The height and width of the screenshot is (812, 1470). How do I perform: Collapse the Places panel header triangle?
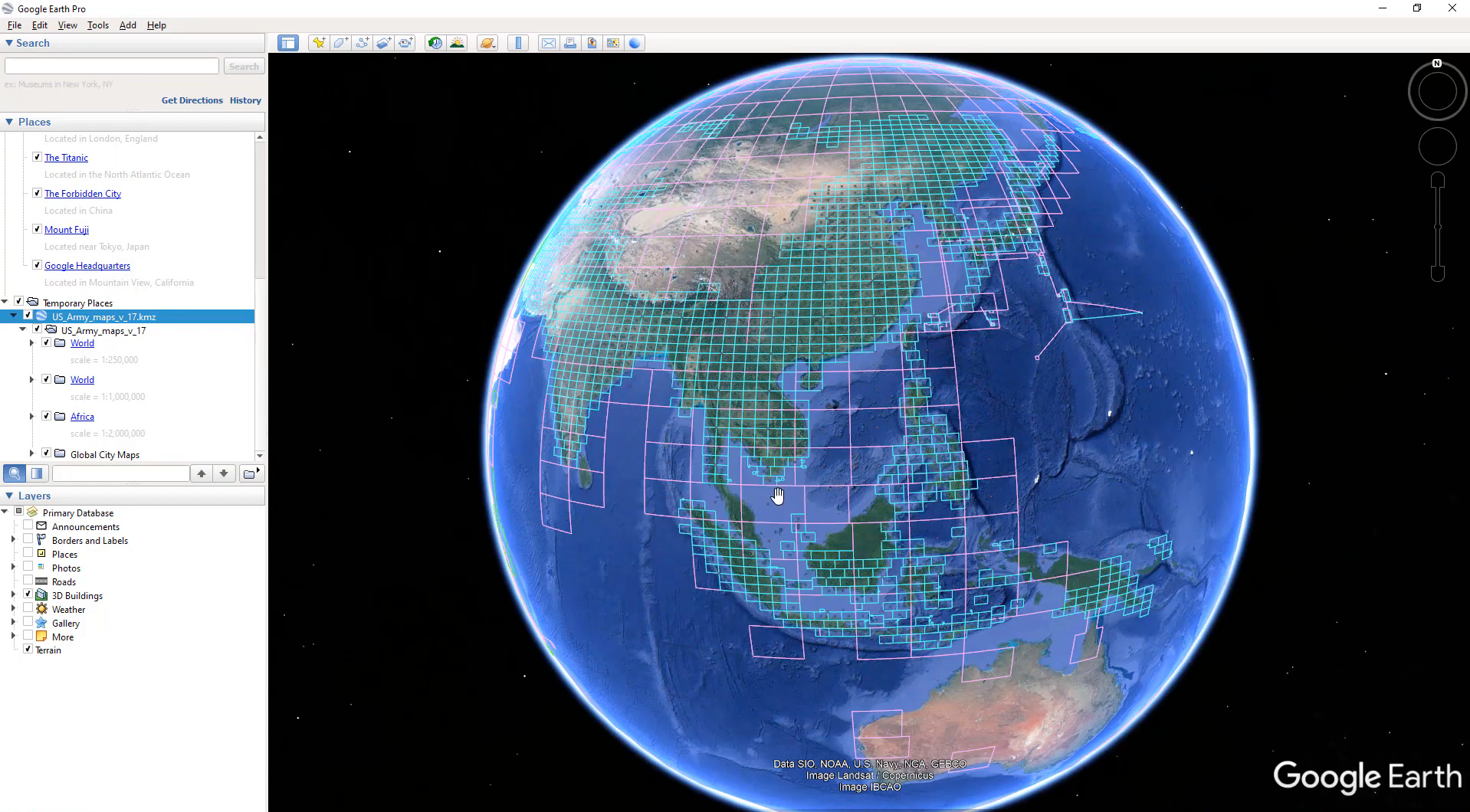pyautogui.click(x=9, y=122)
